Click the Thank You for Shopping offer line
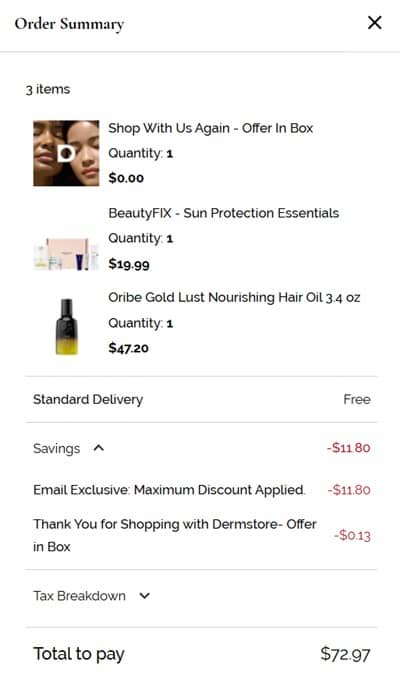The height and width of the screenshot is (683, 400). pyautogui.click(x=175, y=535)
